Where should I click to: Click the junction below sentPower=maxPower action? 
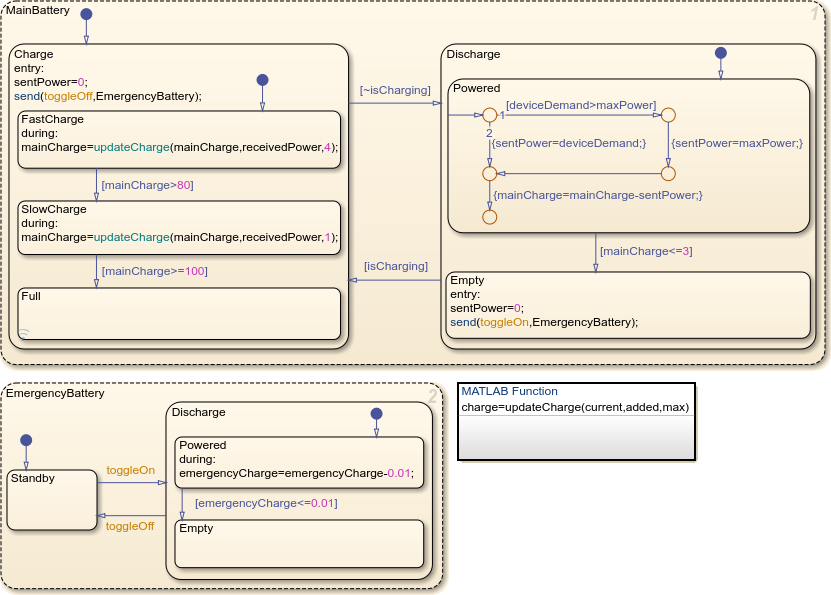point(668,173)
